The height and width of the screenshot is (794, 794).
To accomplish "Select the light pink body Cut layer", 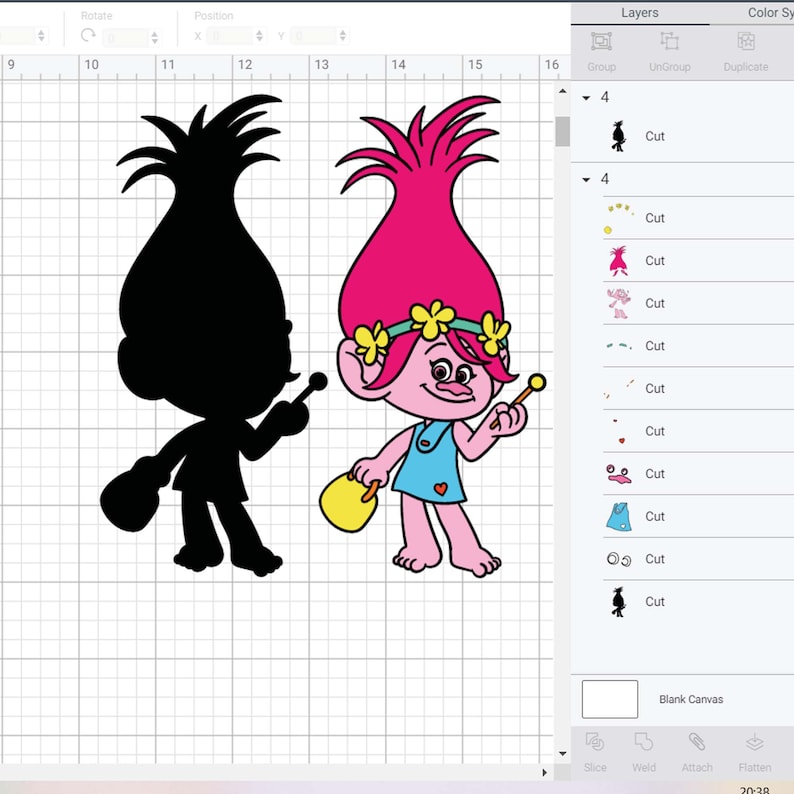I will 699,303.
